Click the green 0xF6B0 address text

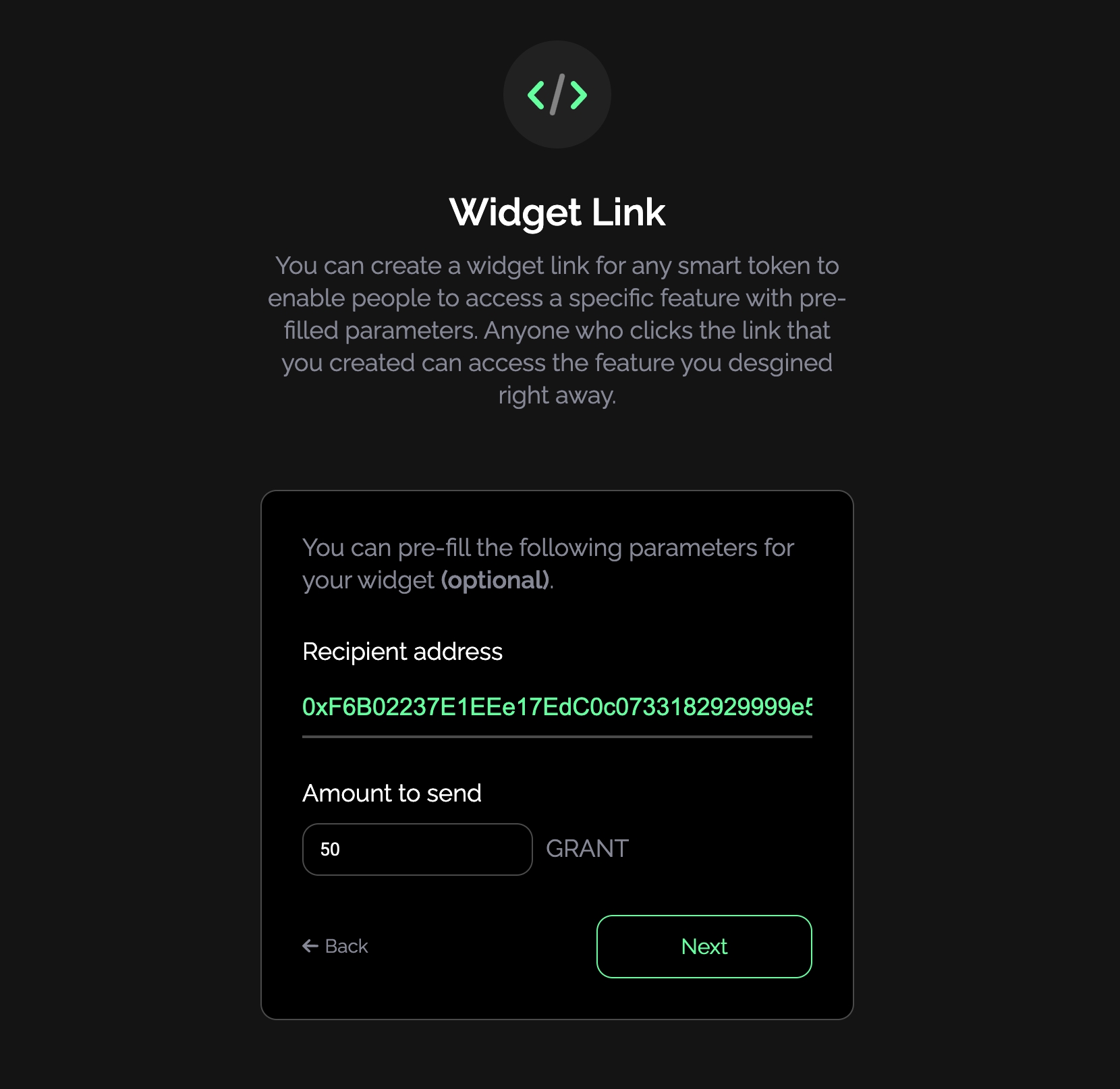click(x=557, y=707)
